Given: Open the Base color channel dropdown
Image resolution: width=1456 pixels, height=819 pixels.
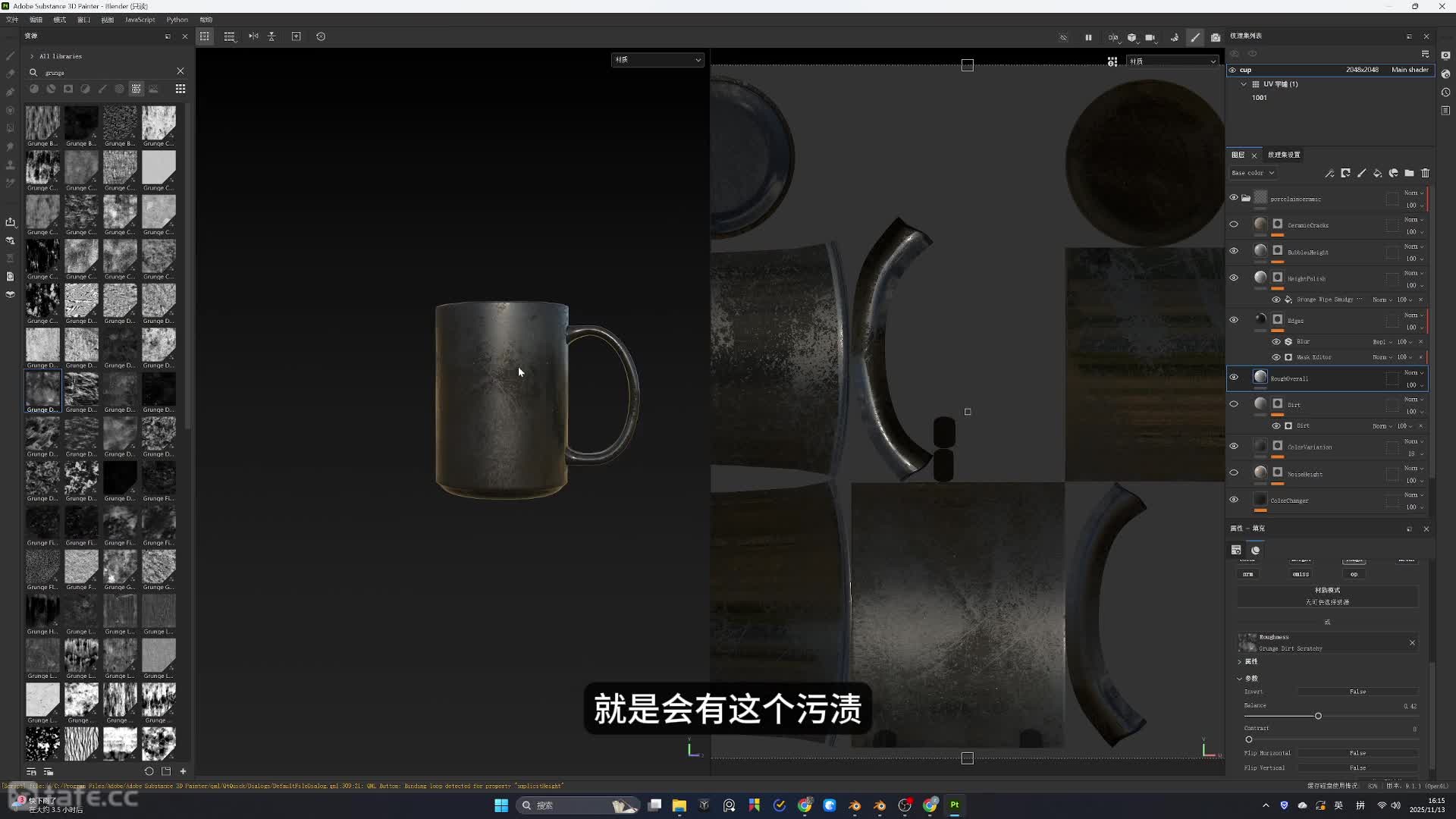Looking at the screenshot, I should click(1253, 173).
